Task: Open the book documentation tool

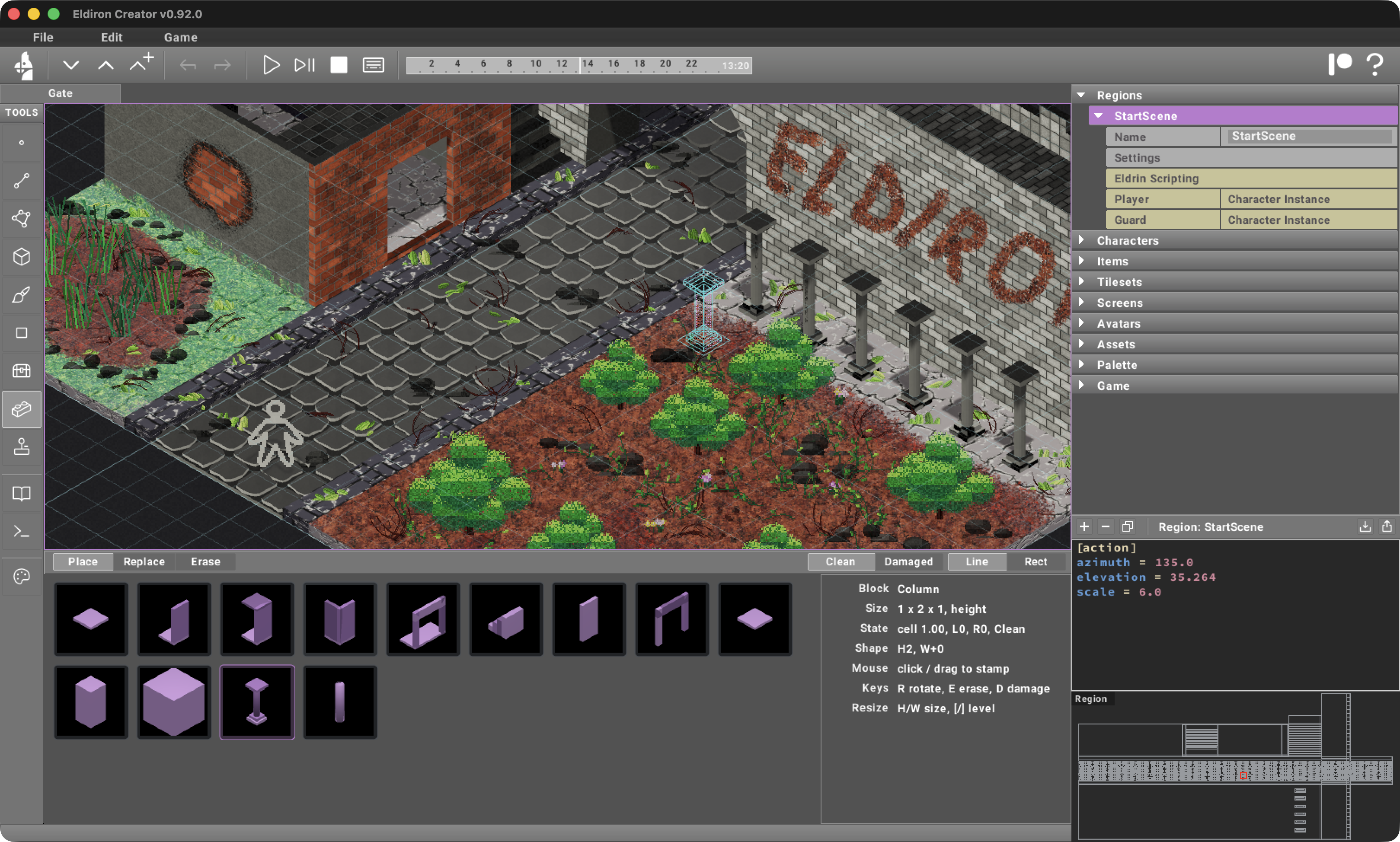Action: pyautogui.click(x=22, y=493)
